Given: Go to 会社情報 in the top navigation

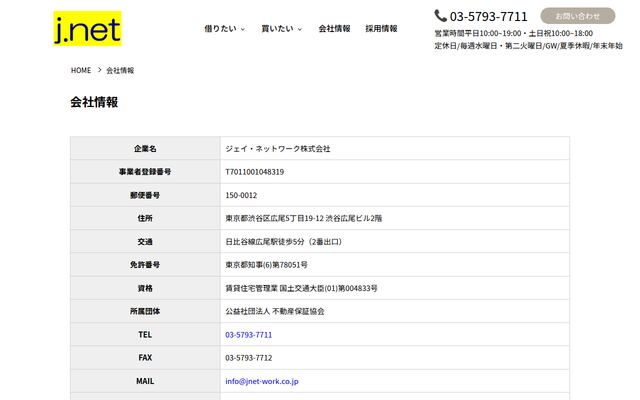Looking at the screenshot, I should [334, 29].
